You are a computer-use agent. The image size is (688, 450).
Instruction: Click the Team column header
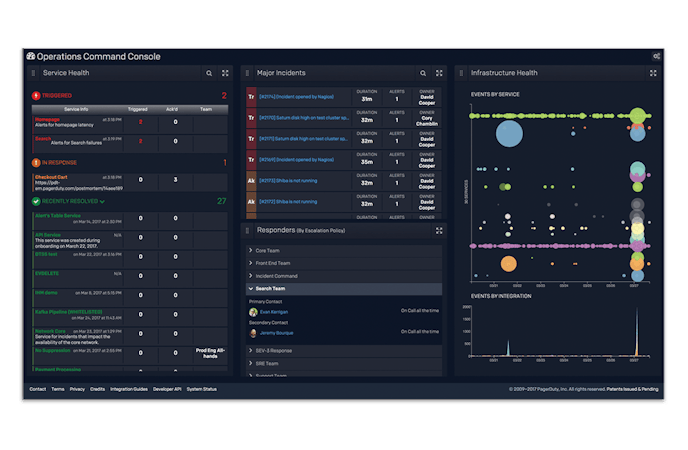tap(206, 110)
